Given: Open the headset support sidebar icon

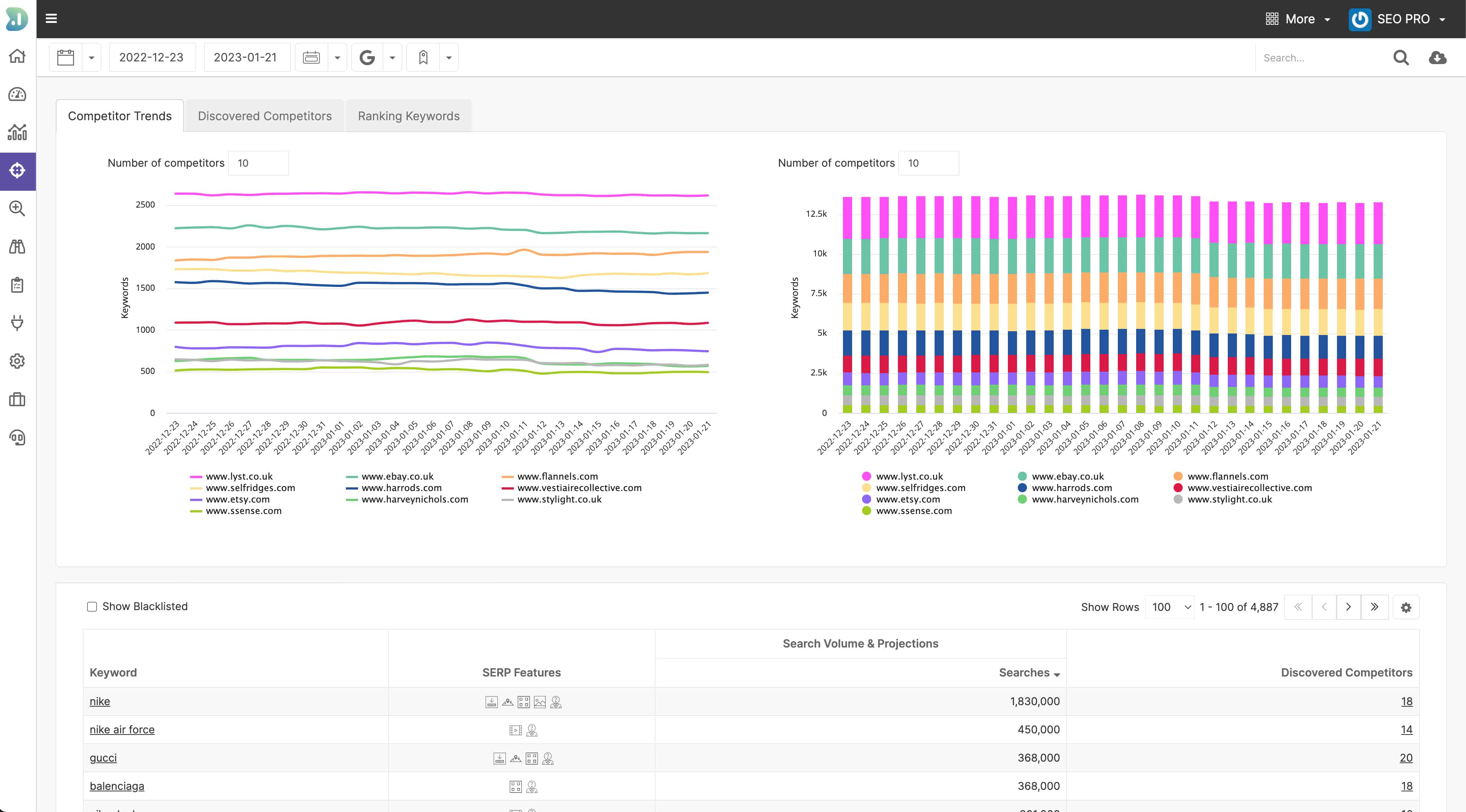Looking at the screenshot, I should (17, 437).
